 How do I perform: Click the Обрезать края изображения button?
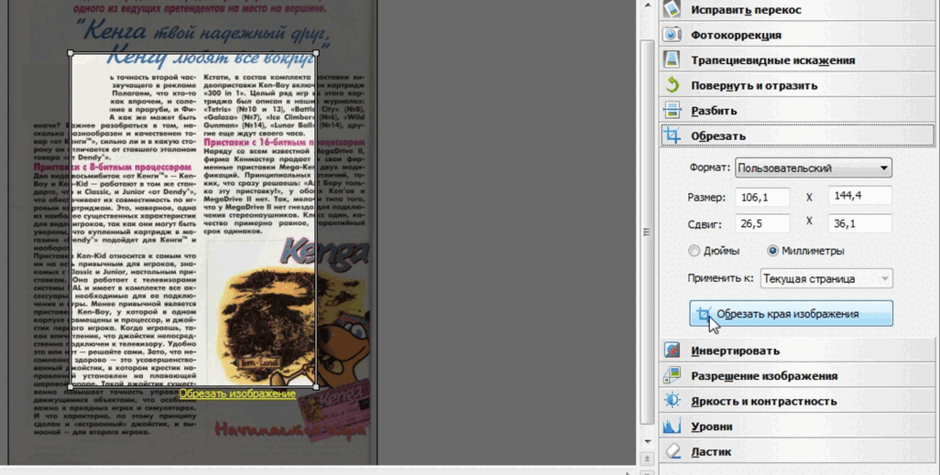(791, 314)
